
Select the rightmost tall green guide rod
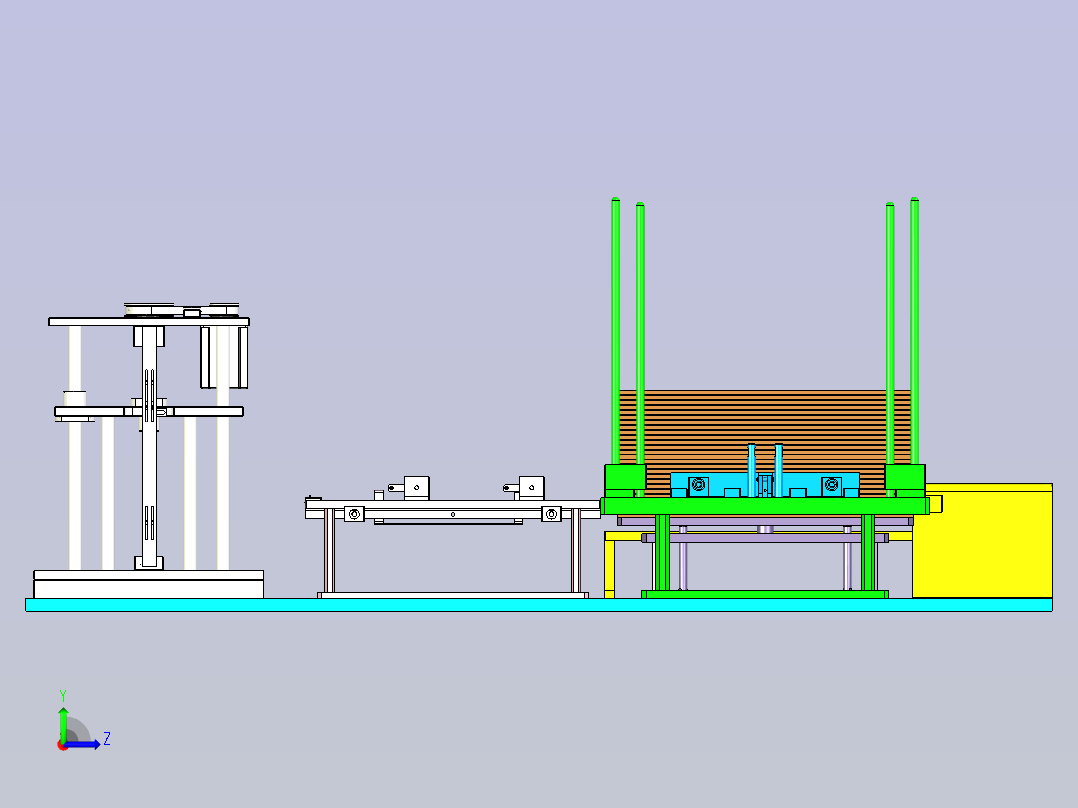point(914,331)
